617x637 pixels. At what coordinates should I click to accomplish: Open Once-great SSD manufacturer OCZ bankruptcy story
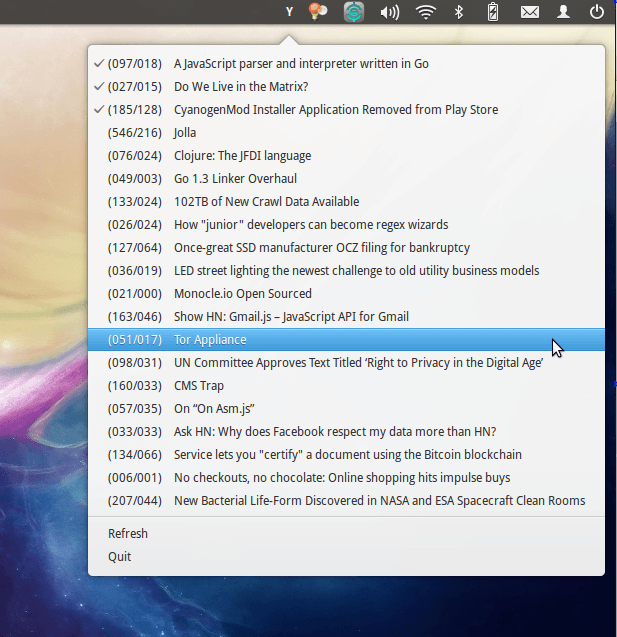click(346, 248)
